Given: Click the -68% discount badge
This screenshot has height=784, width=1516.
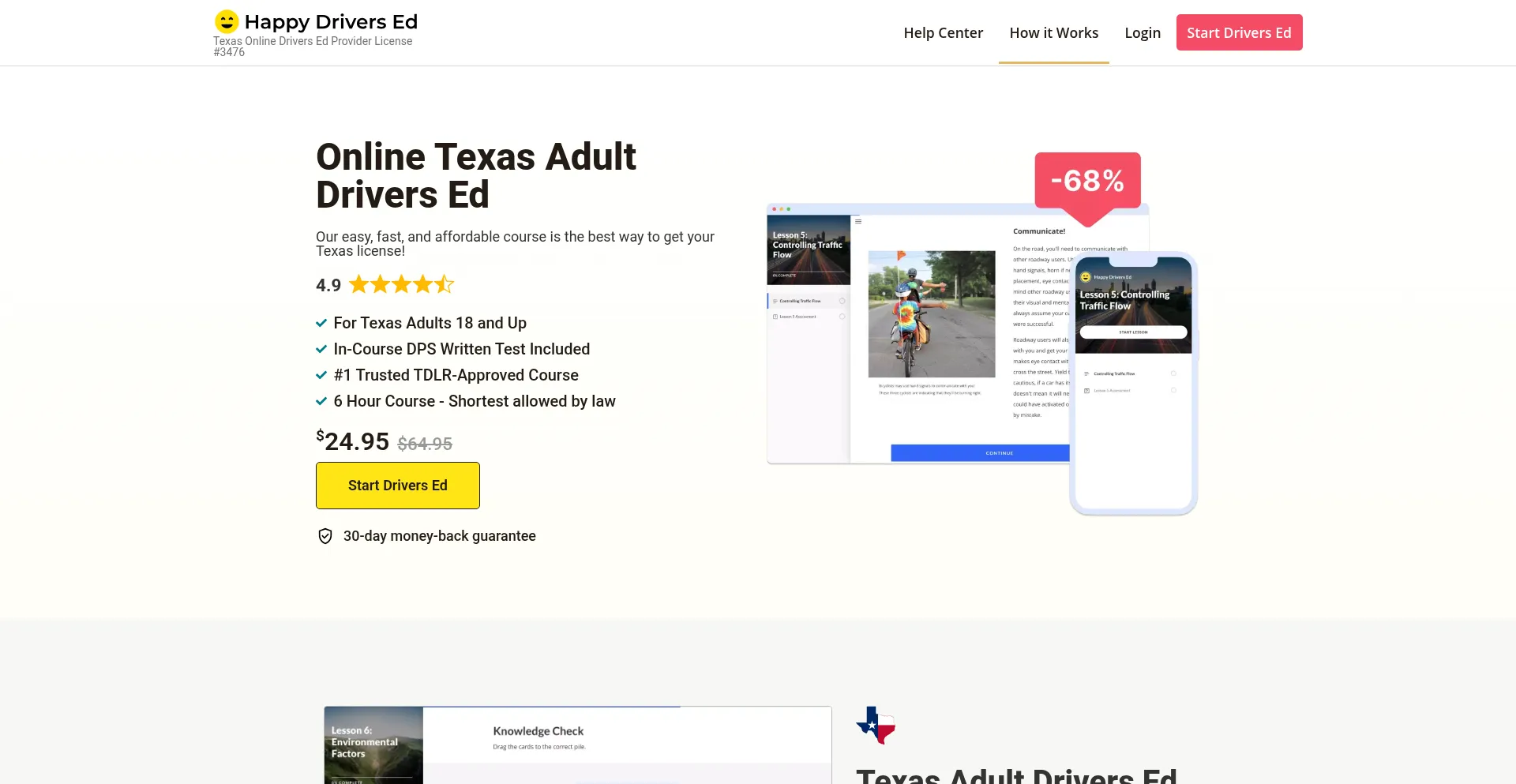Looking at the screenshot, I should point(1087,181).
